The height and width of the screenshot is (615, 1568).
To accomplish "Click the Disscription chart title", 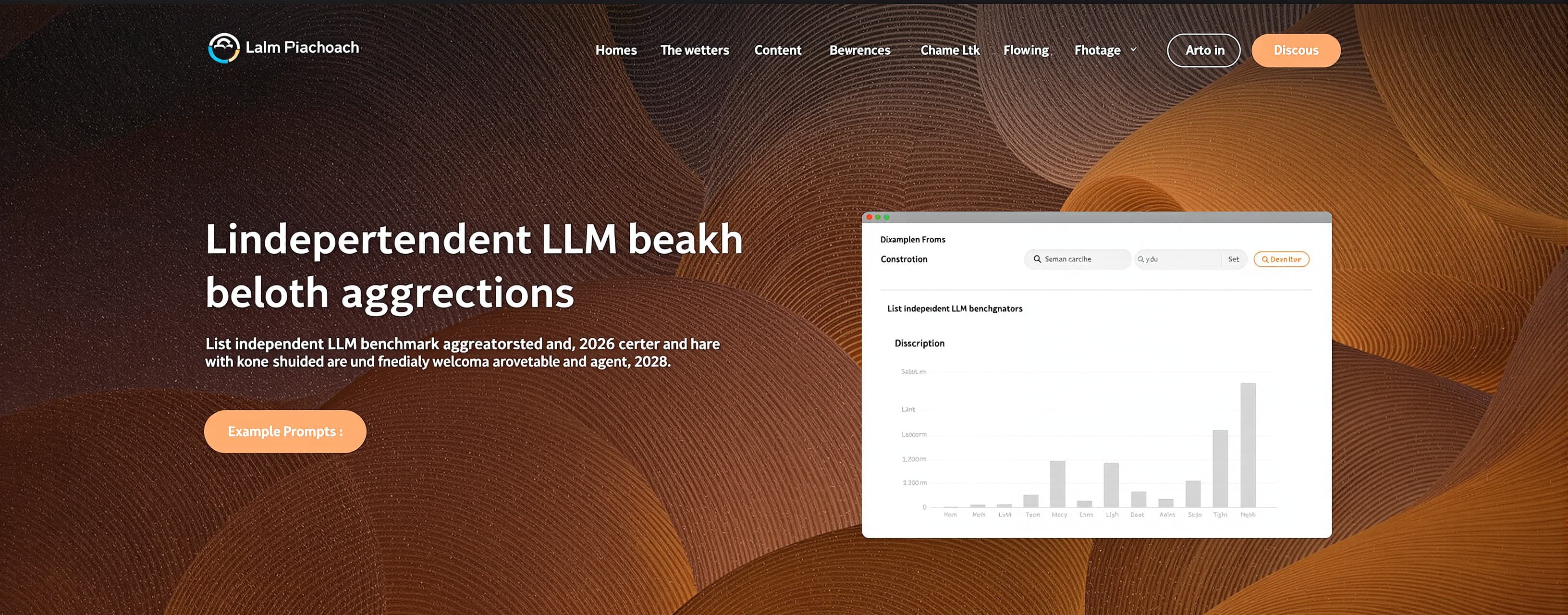I will click(x=919, y=344).
